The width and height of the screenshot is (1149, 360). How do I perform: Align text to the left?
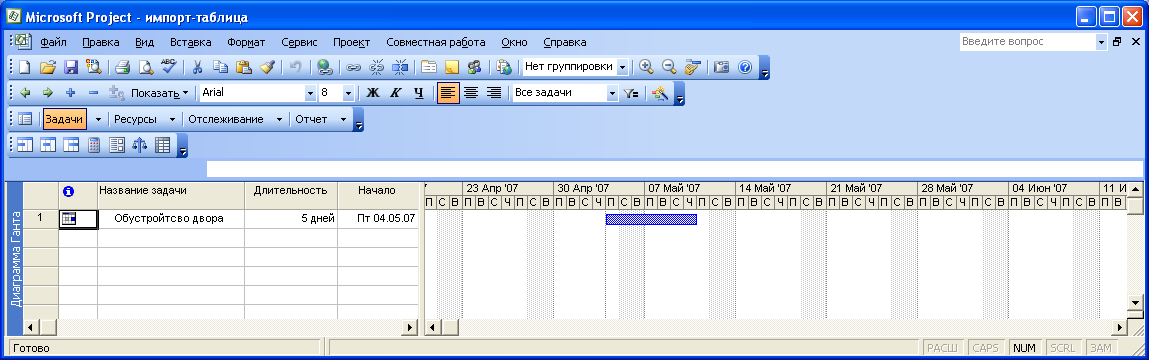(448, 93)
